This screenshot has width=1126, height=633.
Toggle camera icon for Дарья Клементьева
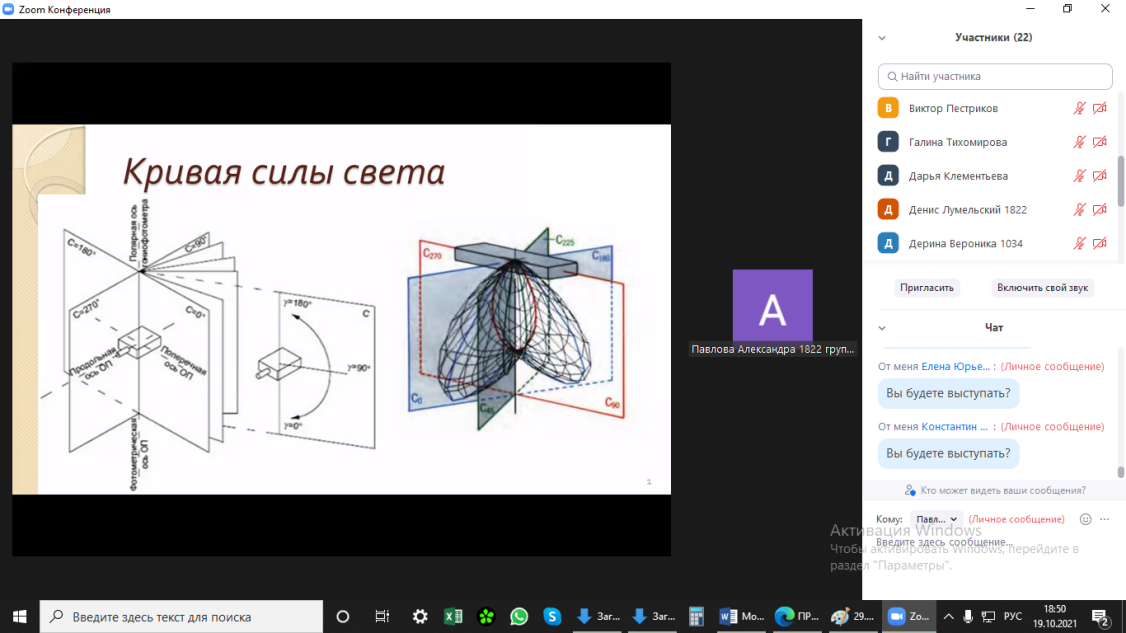pos(1100,176)
